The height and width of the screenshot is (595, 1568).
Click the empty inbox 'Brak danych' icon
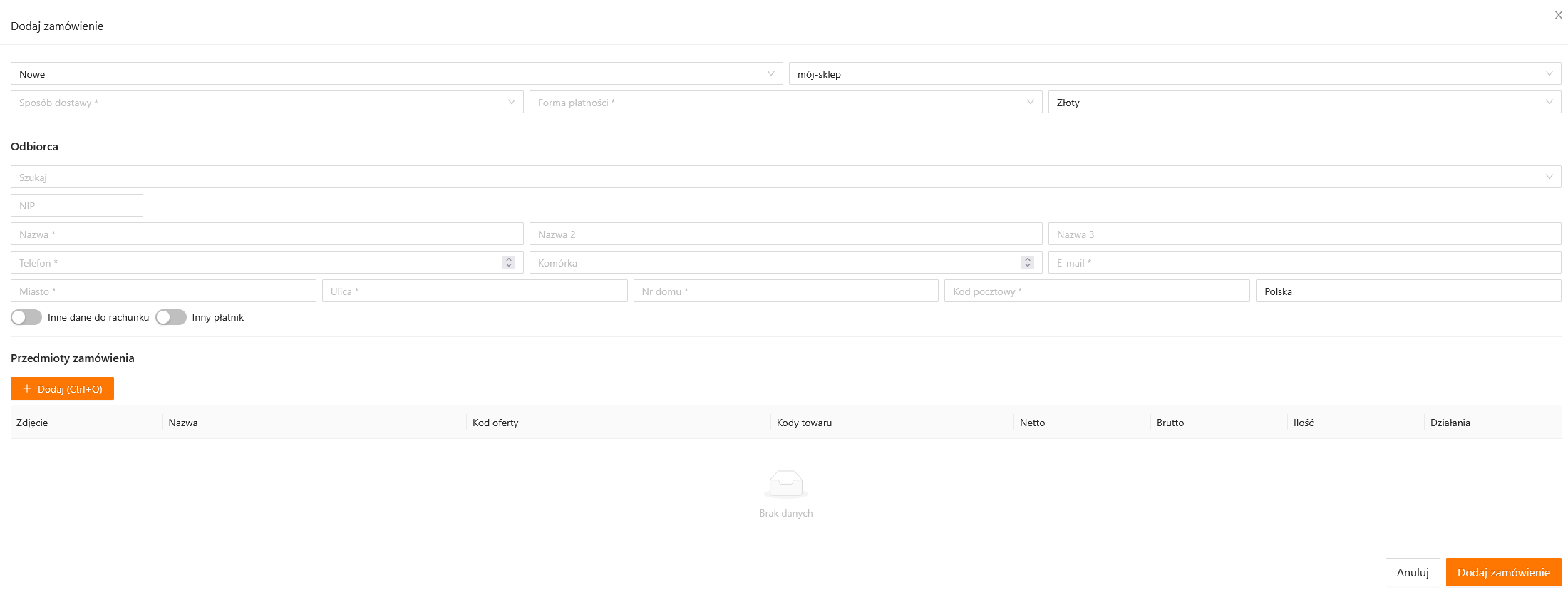[x=785, y=484]
